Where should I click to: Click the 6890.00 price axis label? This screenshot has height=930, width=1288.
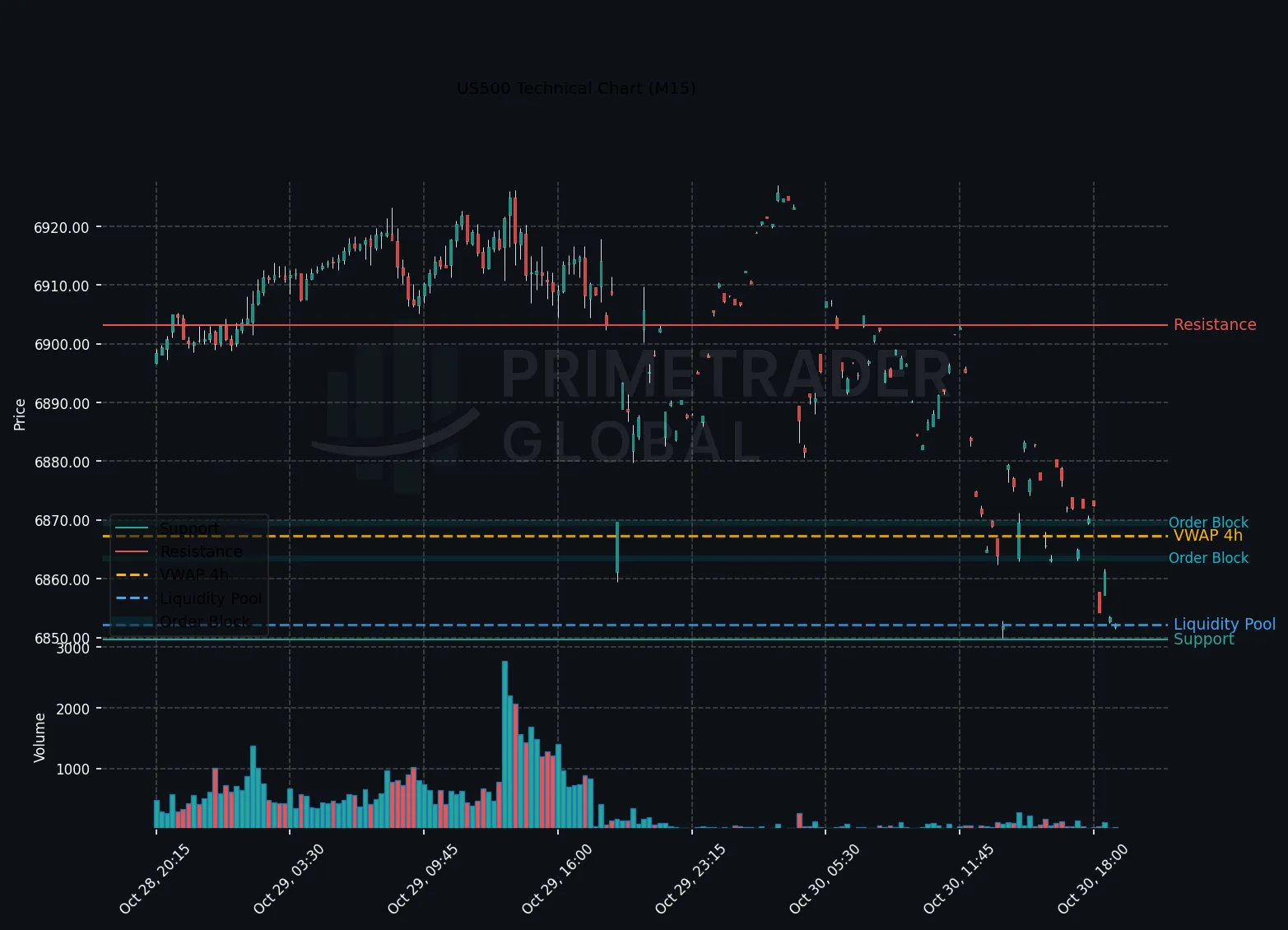point(62,403)
